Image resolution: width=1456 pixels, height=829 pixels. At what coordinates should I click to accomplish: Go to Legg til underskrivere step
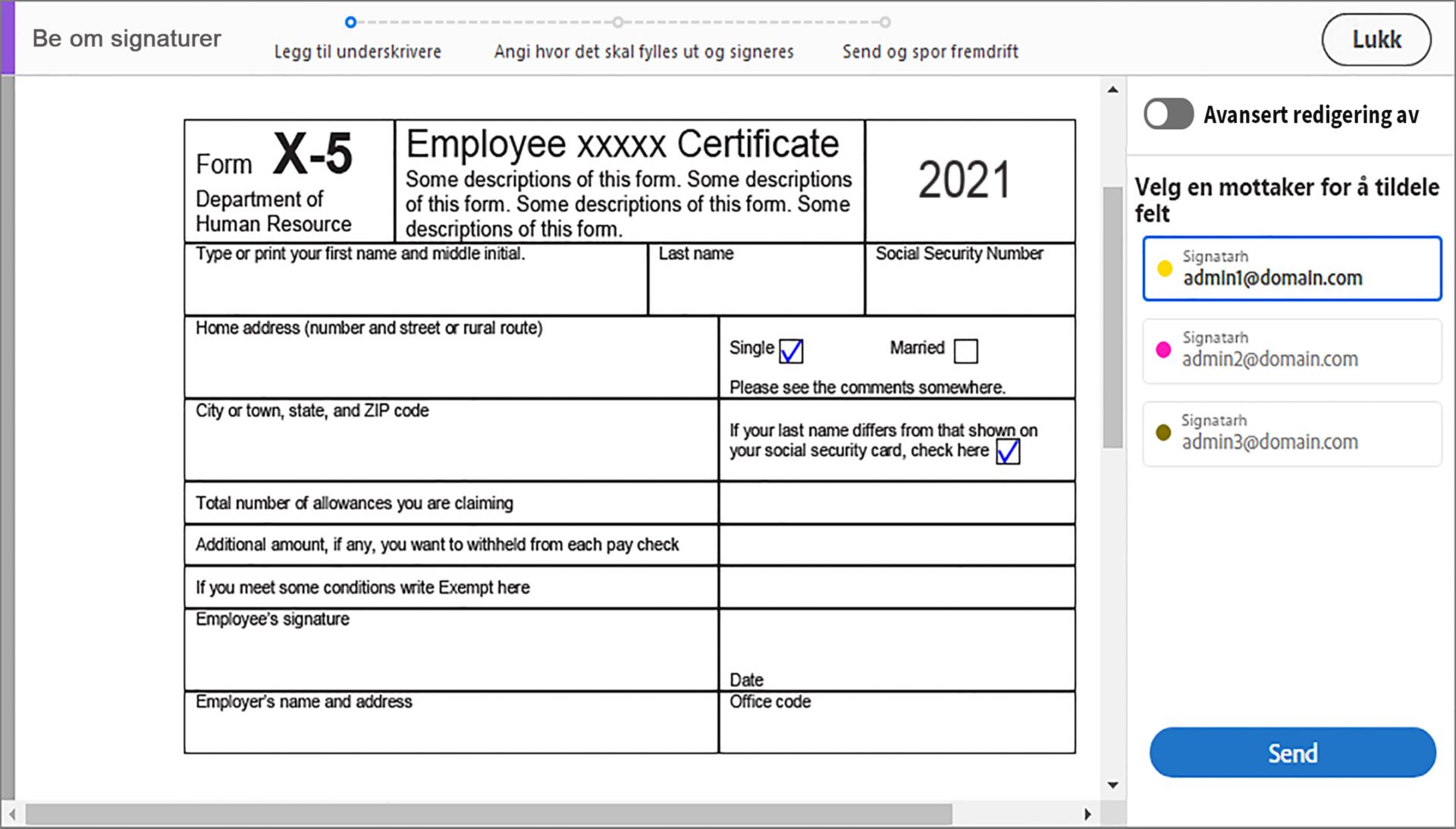[357, 52]
